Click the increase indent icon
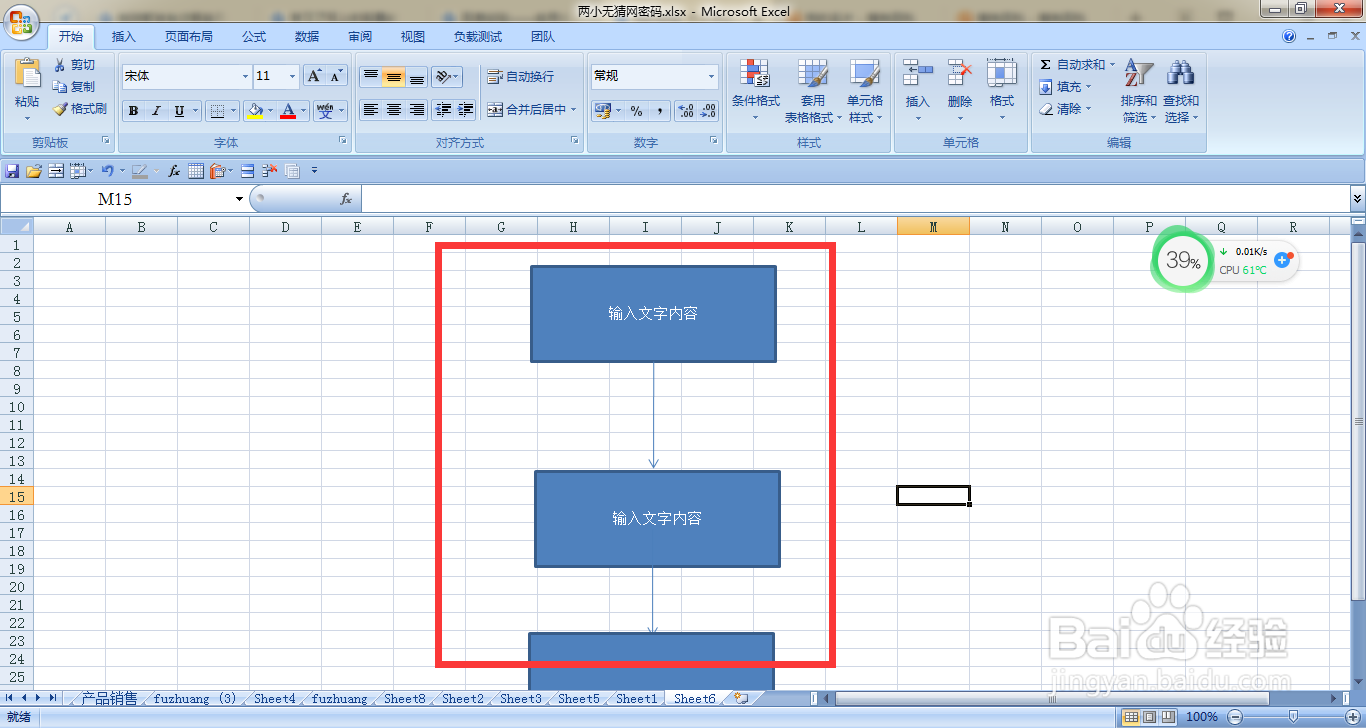The image size is (1366, 728). coord(466,110)
